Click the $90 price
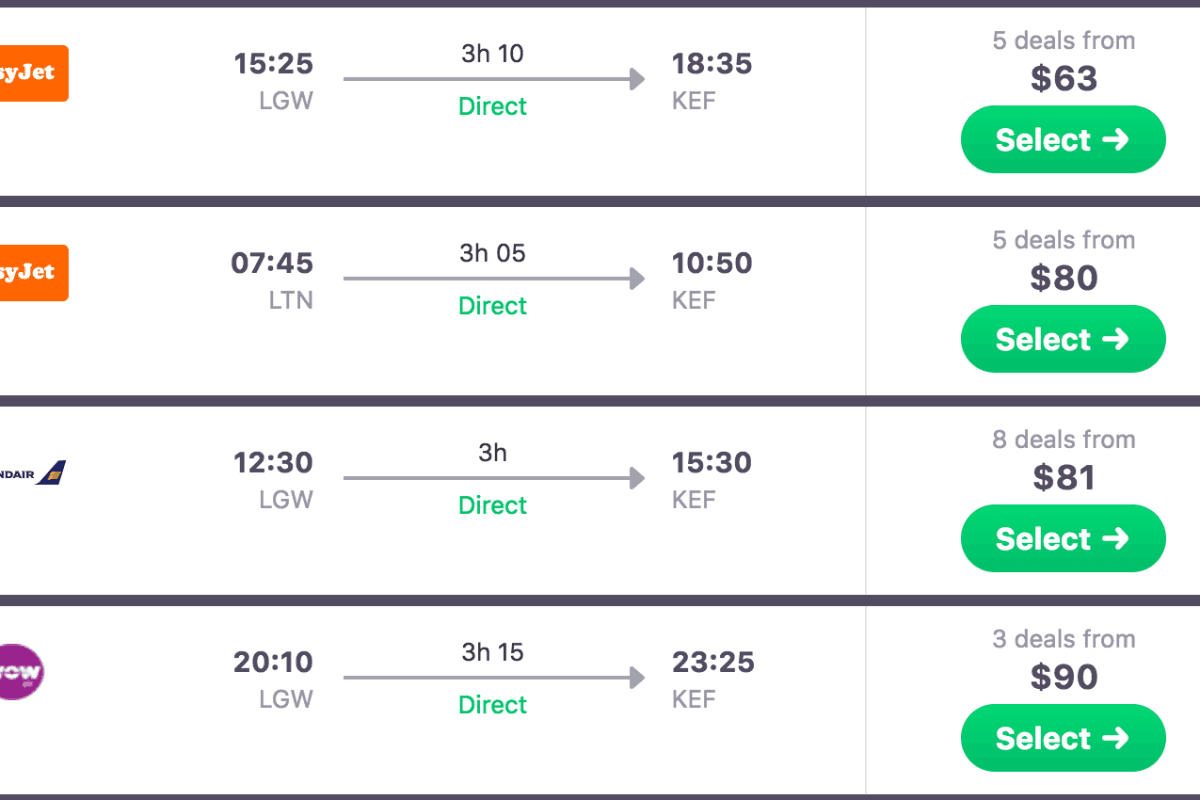The width and height of the screenshot is (1200, 800). (x=1063, y=677)
